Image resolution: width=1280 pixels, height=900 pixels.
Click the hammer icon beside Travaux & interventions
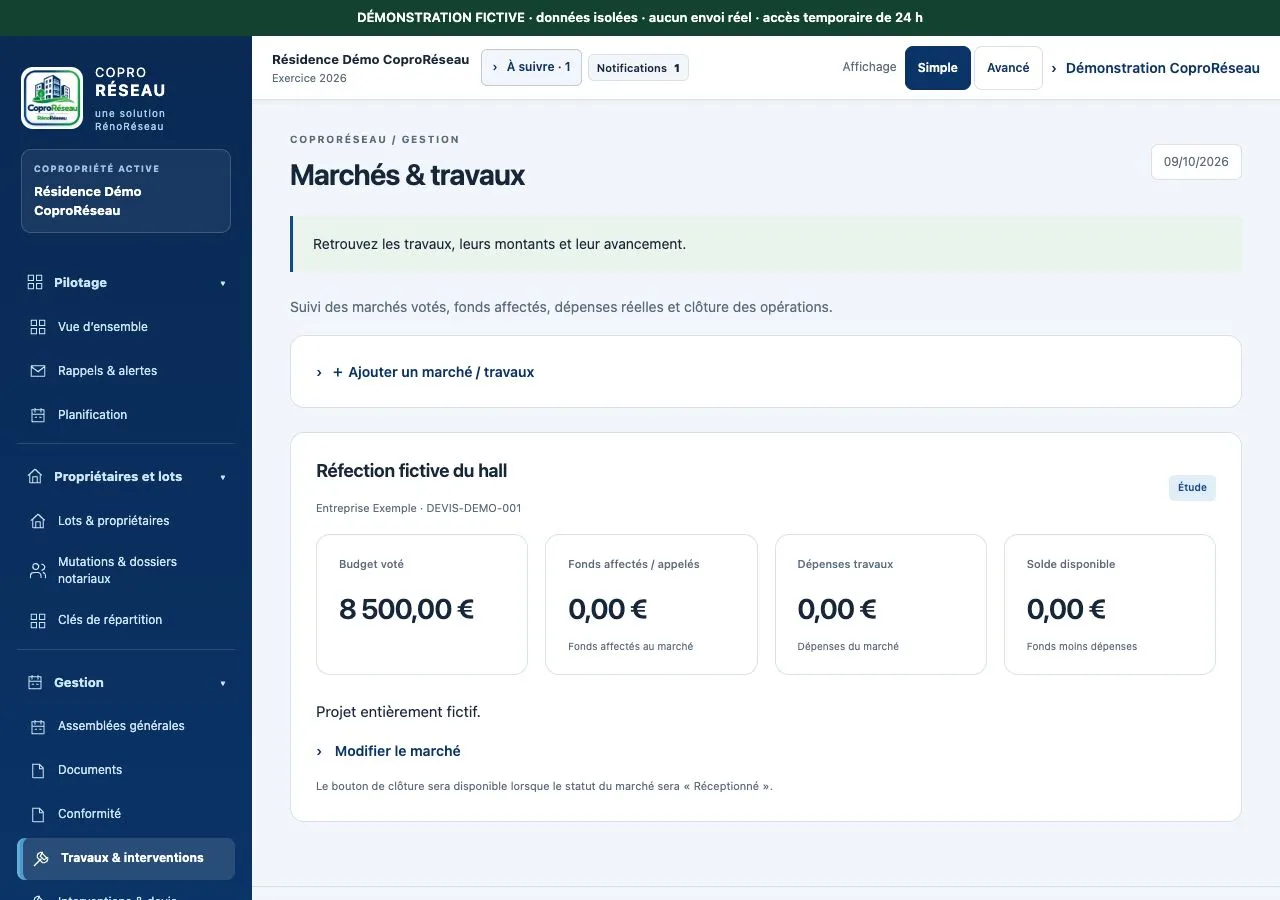[x=41, y=858]
